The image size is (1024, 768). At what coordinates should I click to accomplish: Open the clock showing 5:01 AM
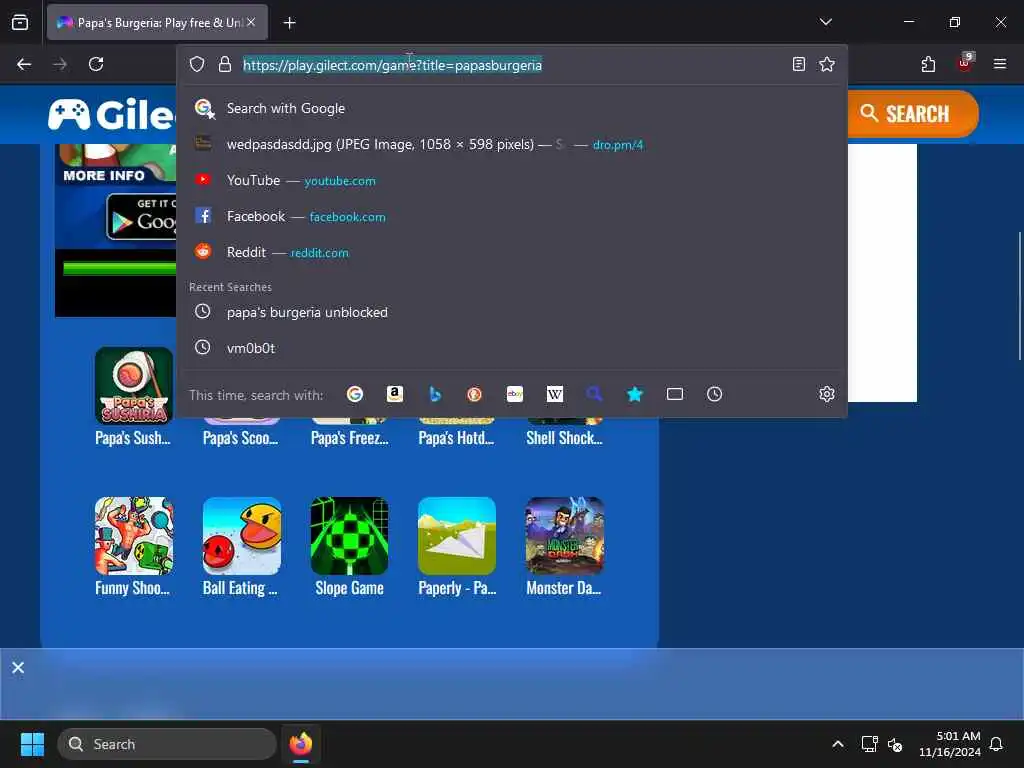tap(950, 744)
